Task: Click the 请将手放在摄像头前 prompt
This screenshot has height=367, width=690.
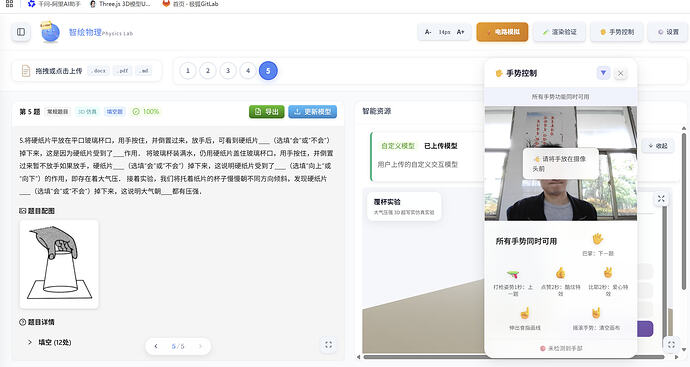Action: coord(561,163)
